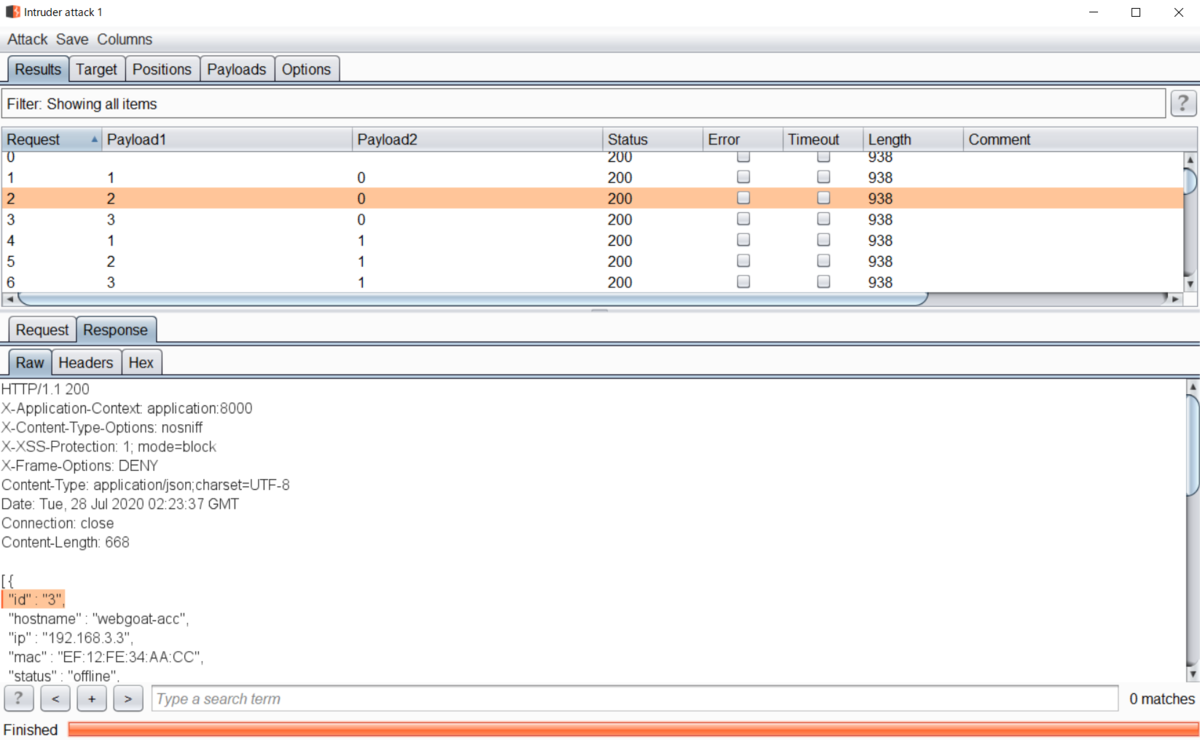Viewport: 1200px width, 740px height.
Task: Switch to the Target tab
Action: click(x=97, y=69)
